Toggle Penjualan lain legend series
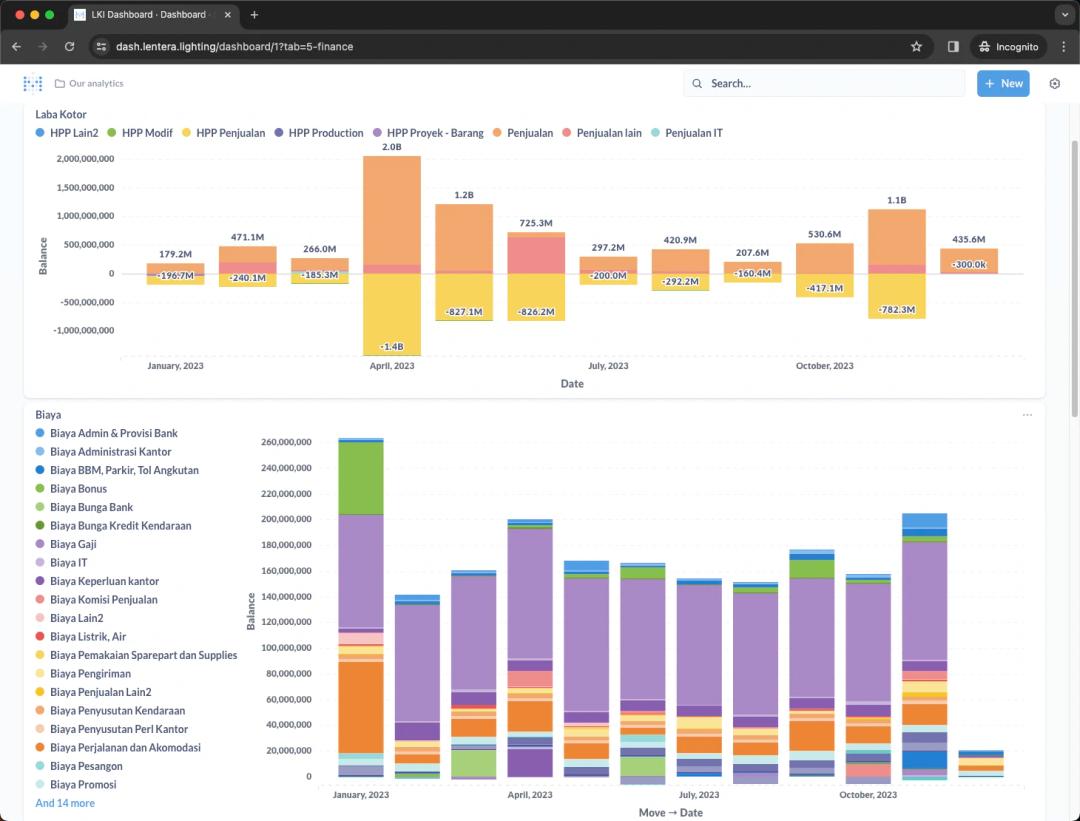Screen dimensions: 1080x821 608,133
